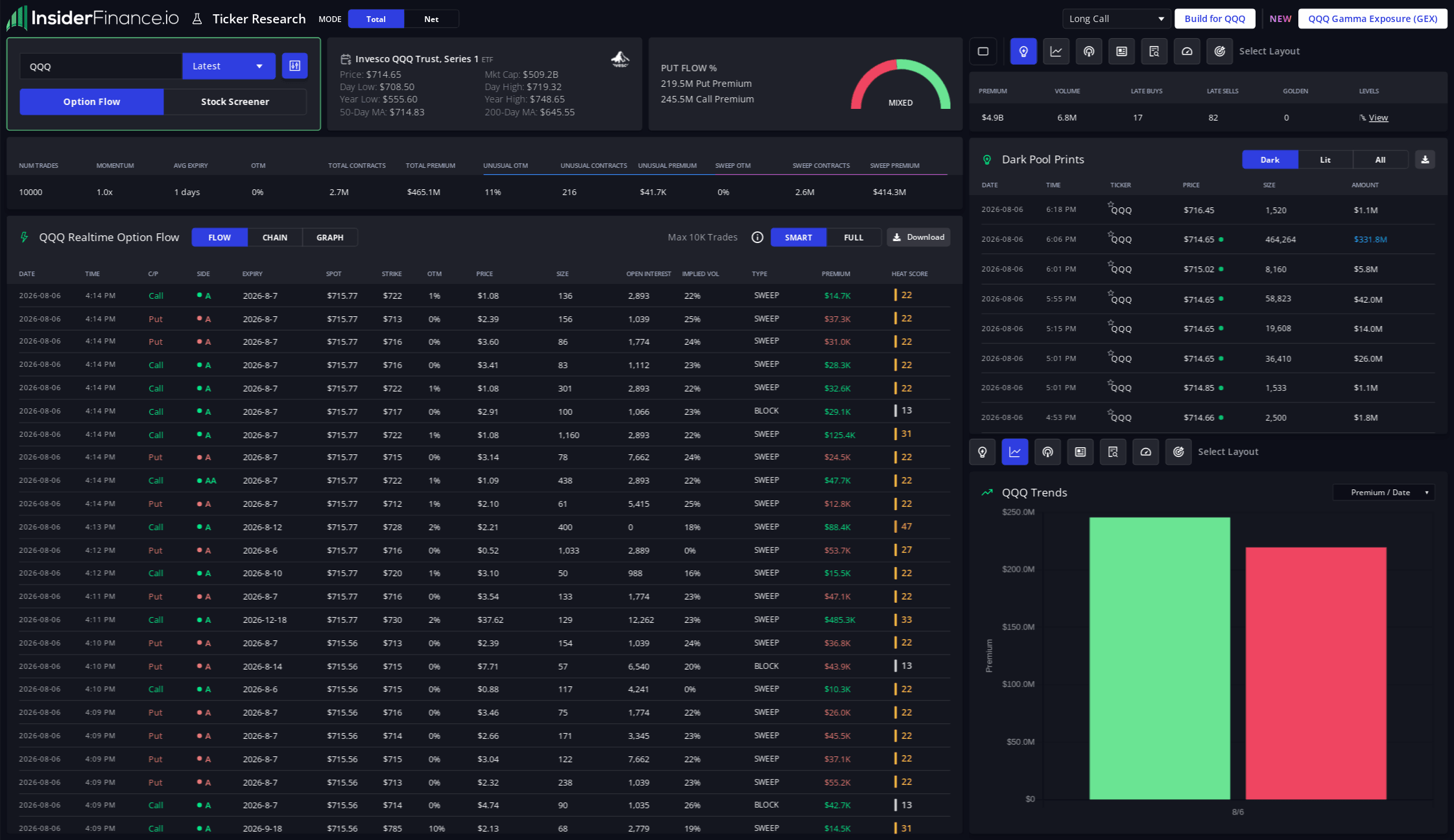Toggle option flow view to FULL
Screen dimensions: 1454x840
(853, 237)
